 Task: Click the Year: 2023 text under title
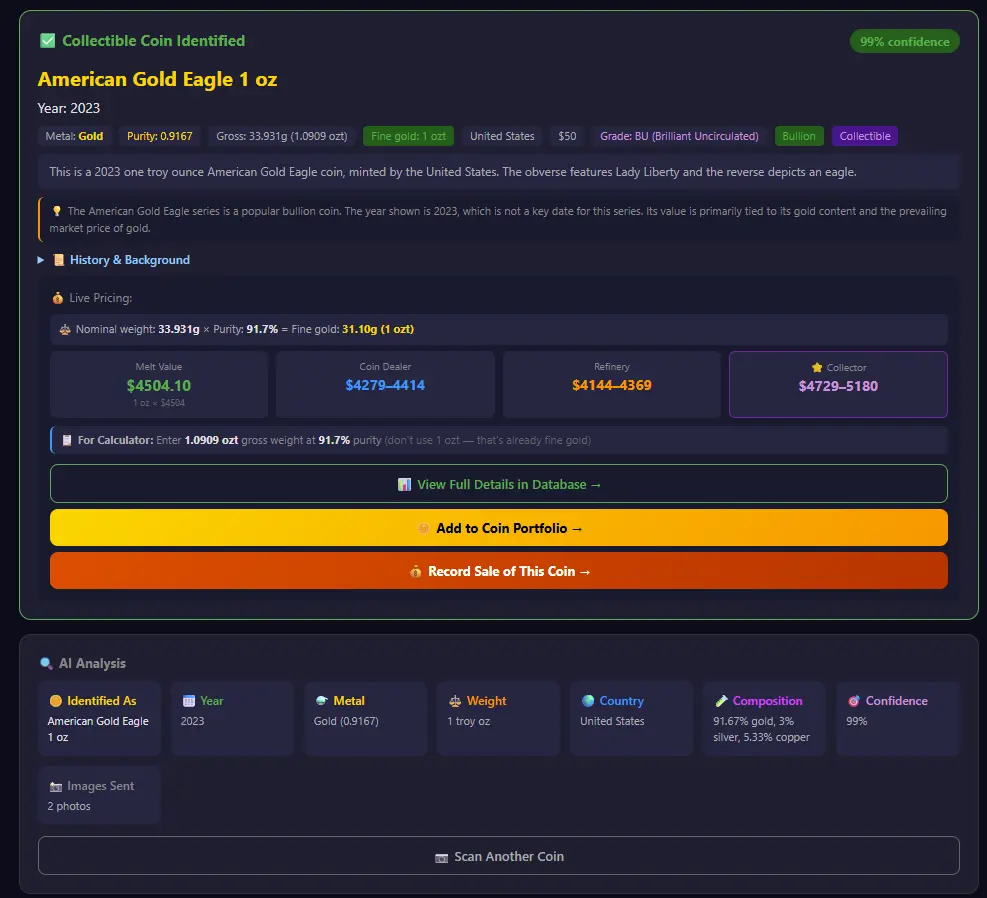69,108
